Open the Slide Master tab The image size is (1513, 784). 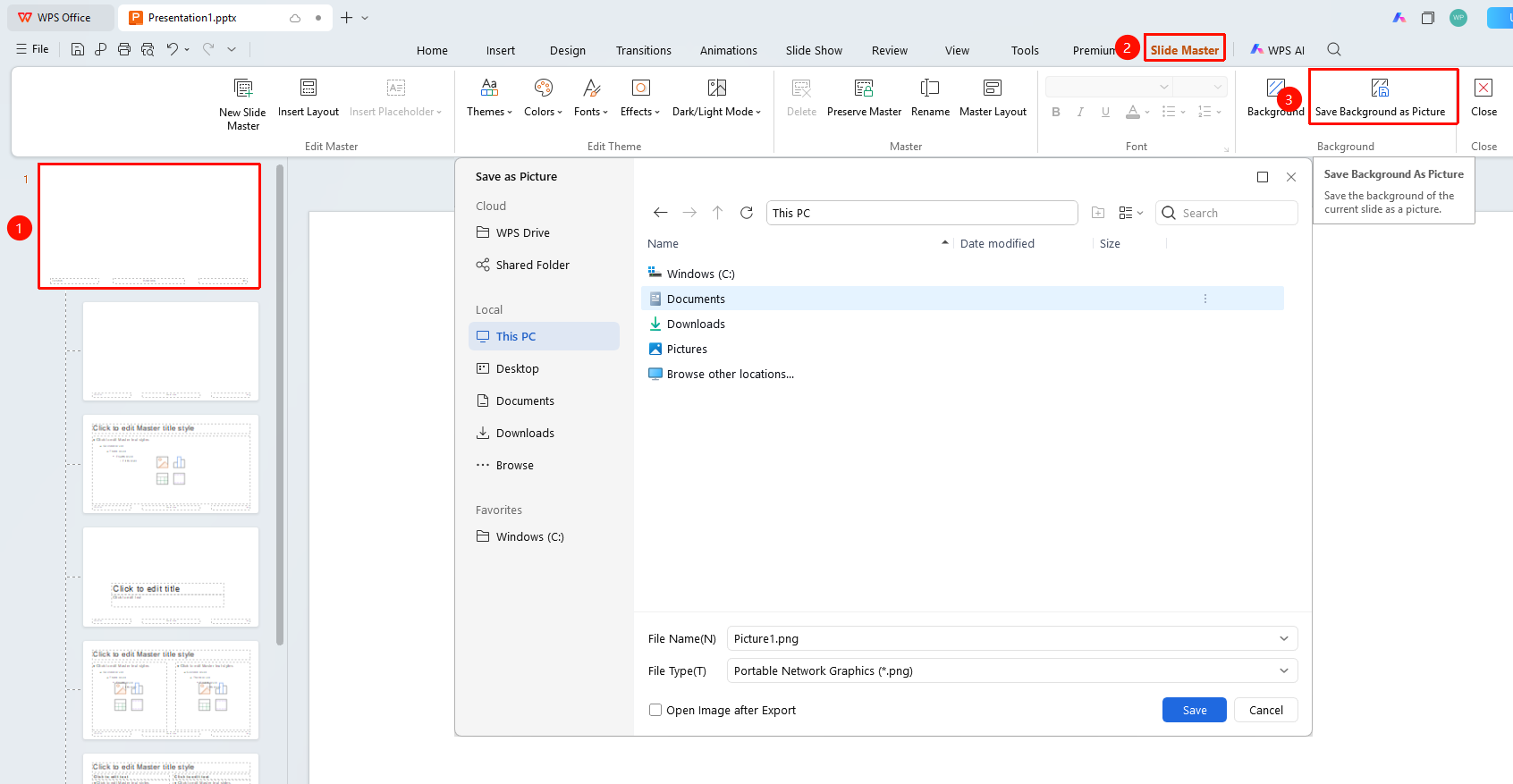tap(1185, 50)
